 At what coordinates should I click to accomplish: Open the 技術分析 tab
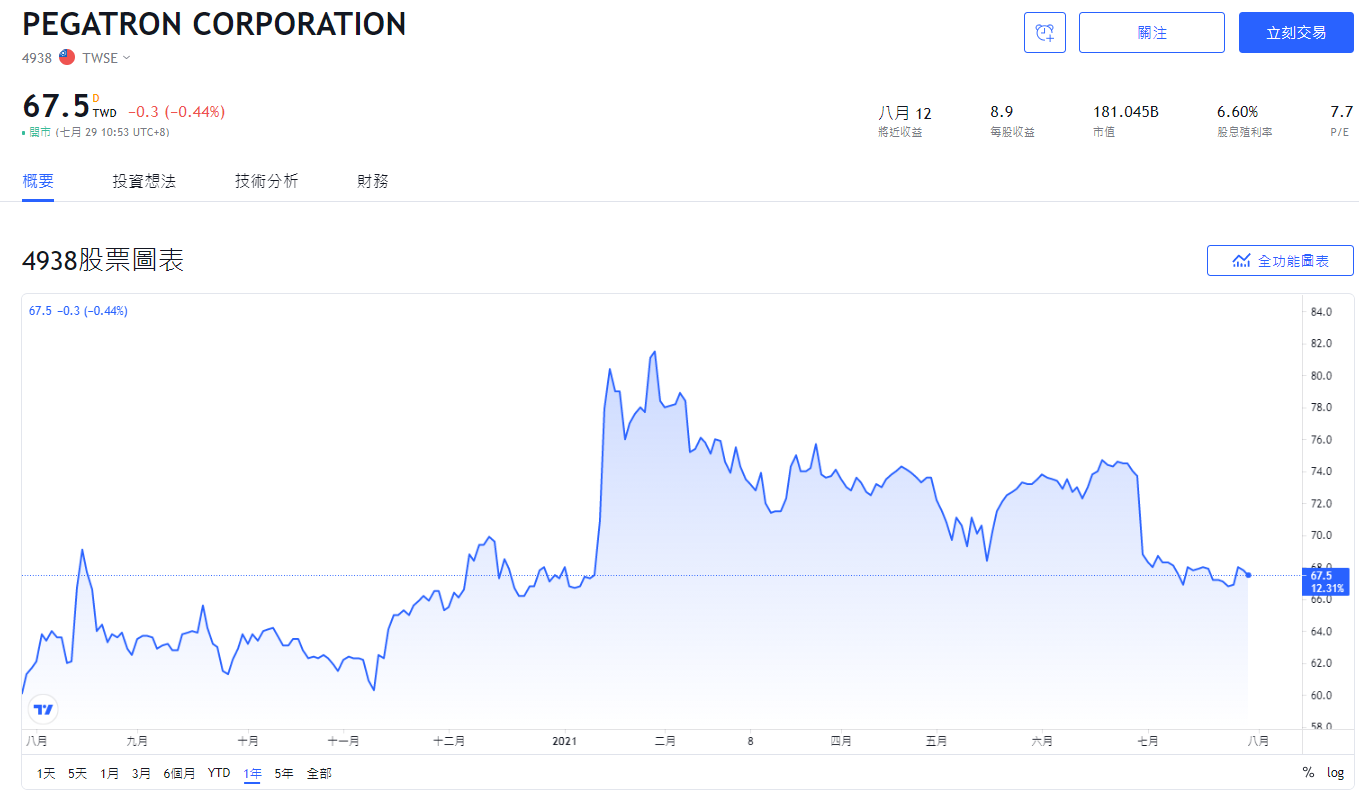click(266, 181)
